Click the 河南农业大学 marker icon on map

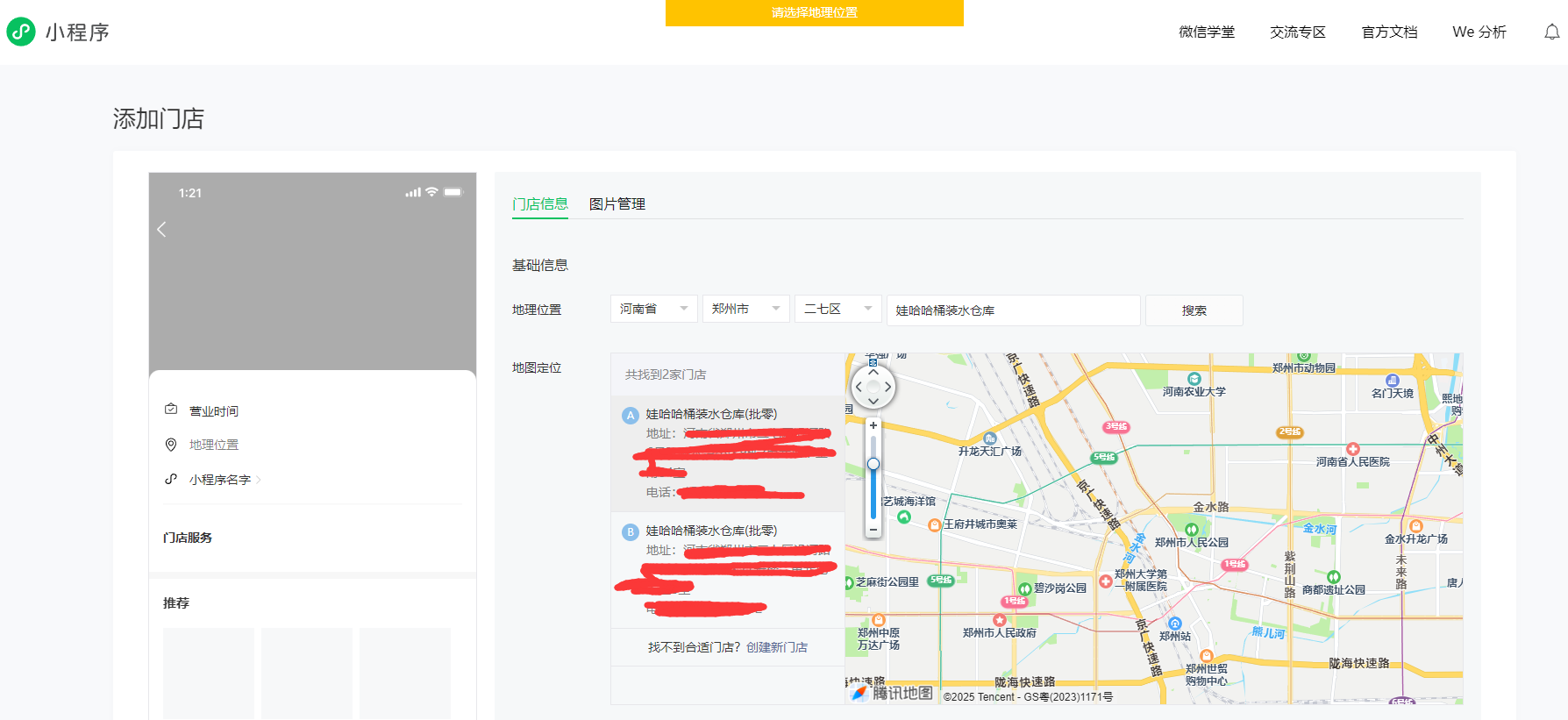[1194, 379]
